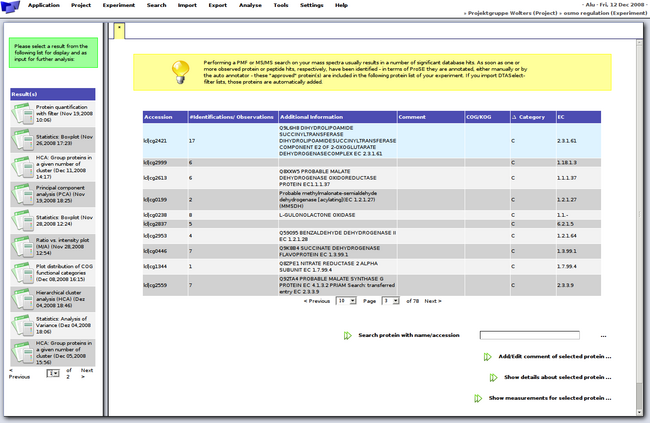Sort by Comment column header
Image resolution: width=650 pixels, height=423 pixels.
coord(431,117)
